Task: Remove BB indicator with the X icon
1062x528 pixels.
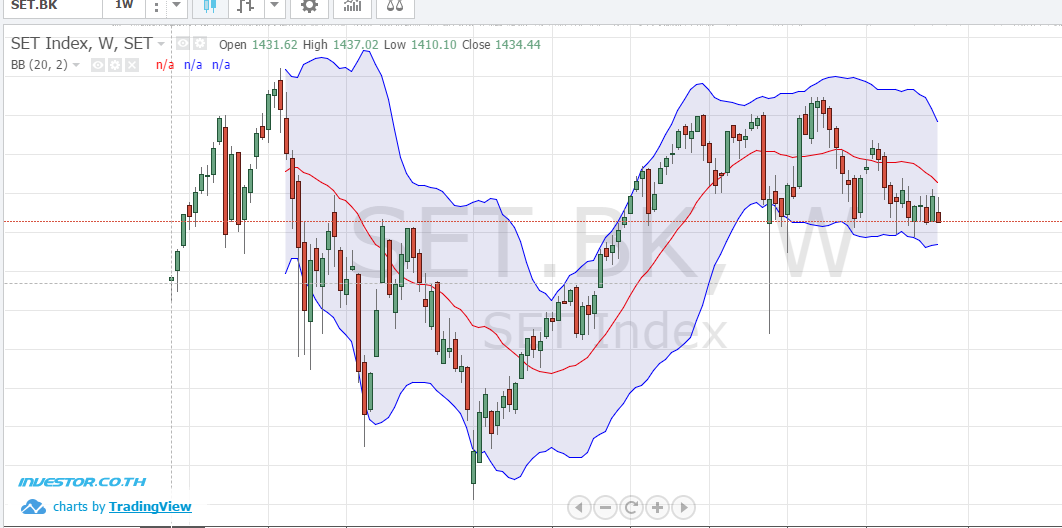Action: pyautogui.click(x=132, y=65)
